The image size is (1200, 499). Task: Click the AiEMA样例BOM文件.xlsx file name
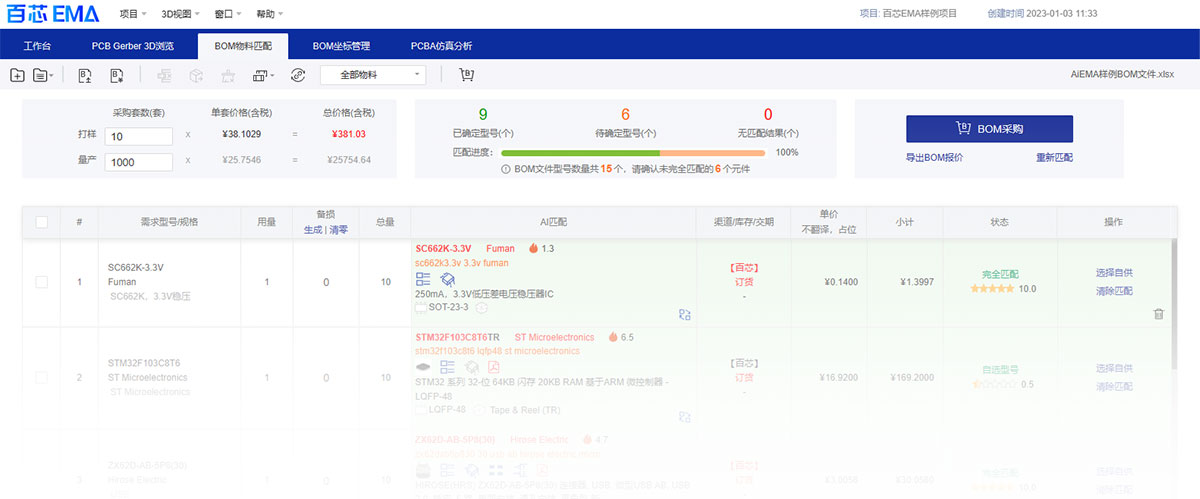(1122, 75)
